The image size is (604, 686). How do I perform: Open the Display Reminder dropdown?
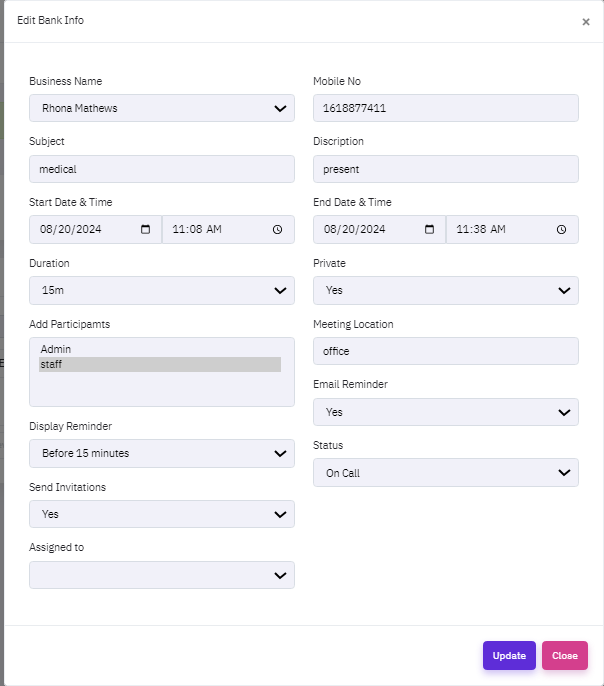161,453
